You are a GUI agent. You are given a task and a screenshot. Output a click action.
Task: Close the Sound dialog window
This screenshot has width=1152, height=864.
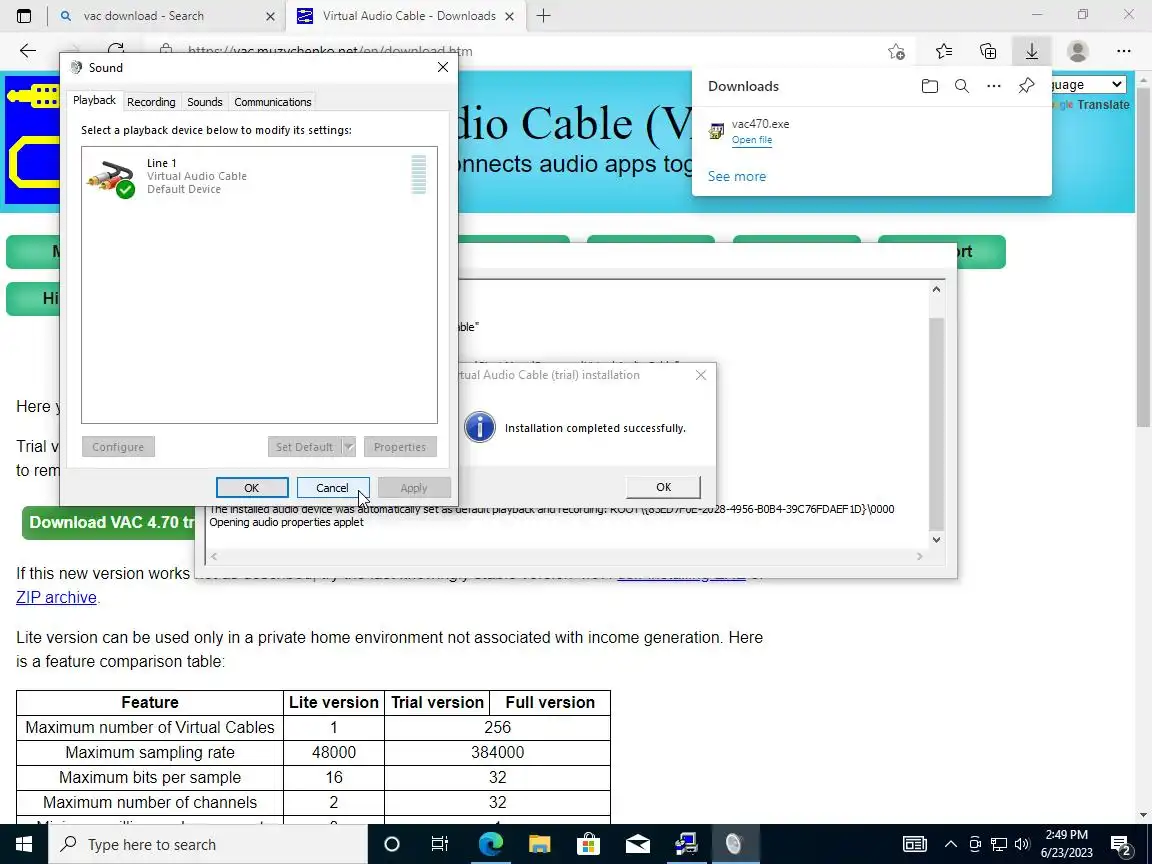tap(443, 68)
